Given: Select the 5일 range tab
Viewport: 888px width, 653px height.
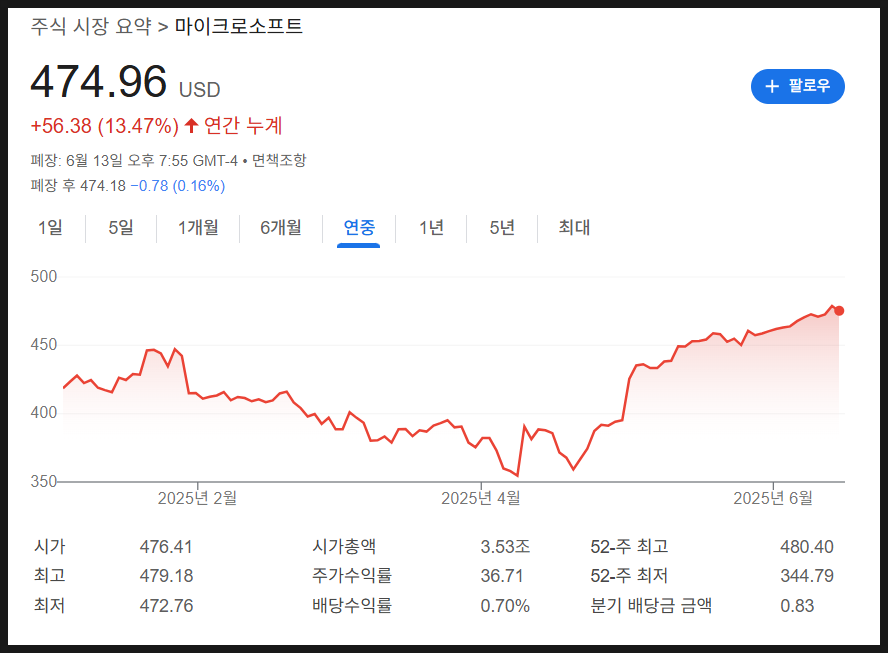Looking at the screenshot, I should tap(121, 228).
